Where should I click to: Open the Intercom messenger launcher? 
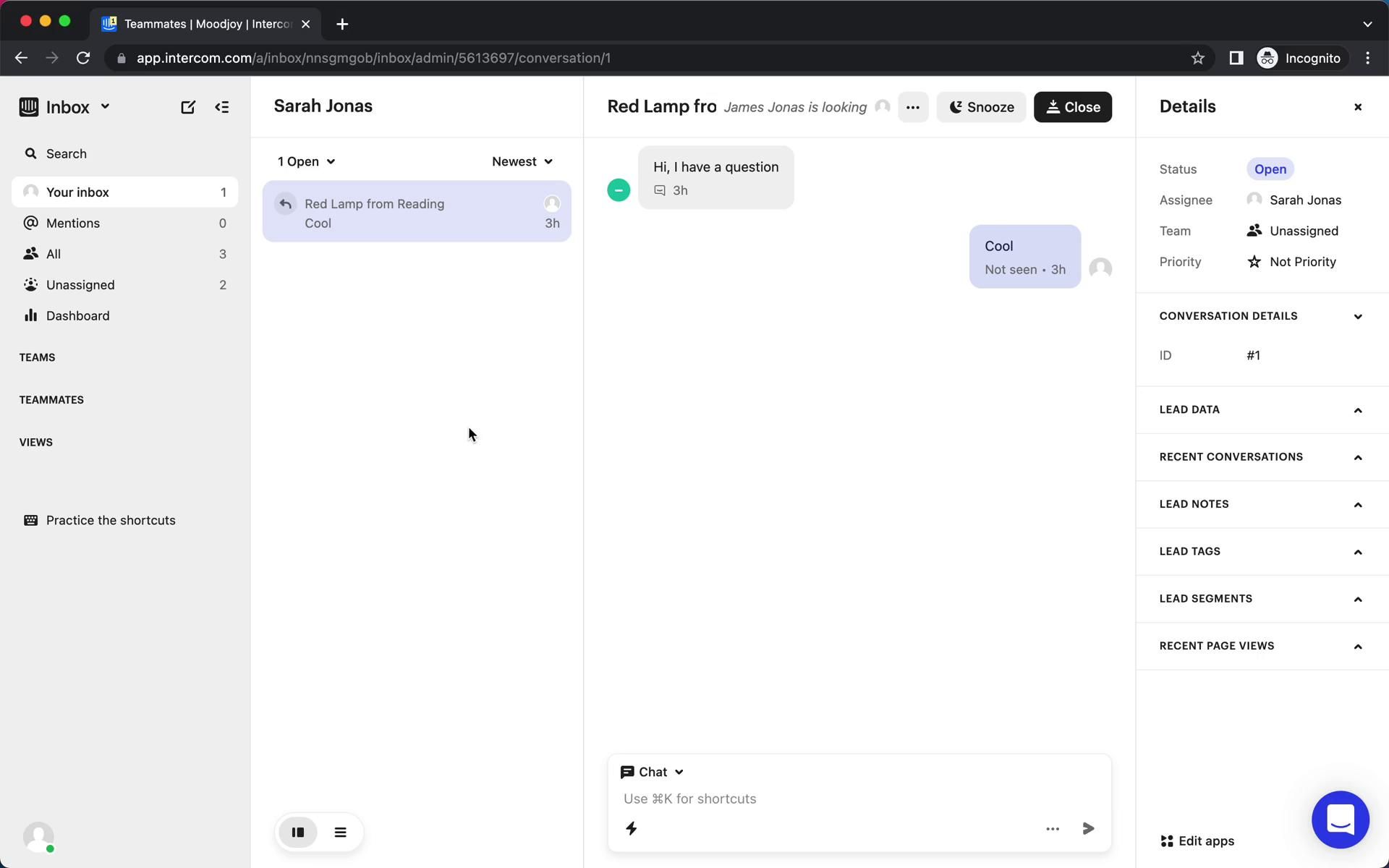point(1340,820)
